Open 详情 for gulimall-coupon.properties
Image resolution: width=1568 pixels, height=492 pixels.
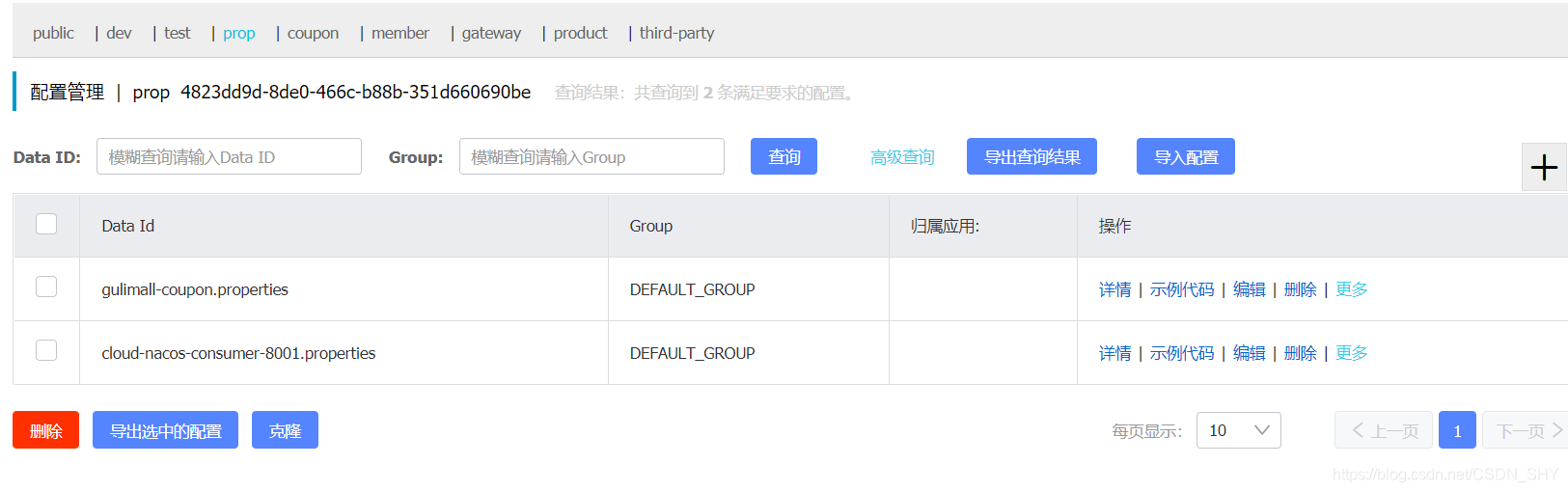coord(1114,289)
